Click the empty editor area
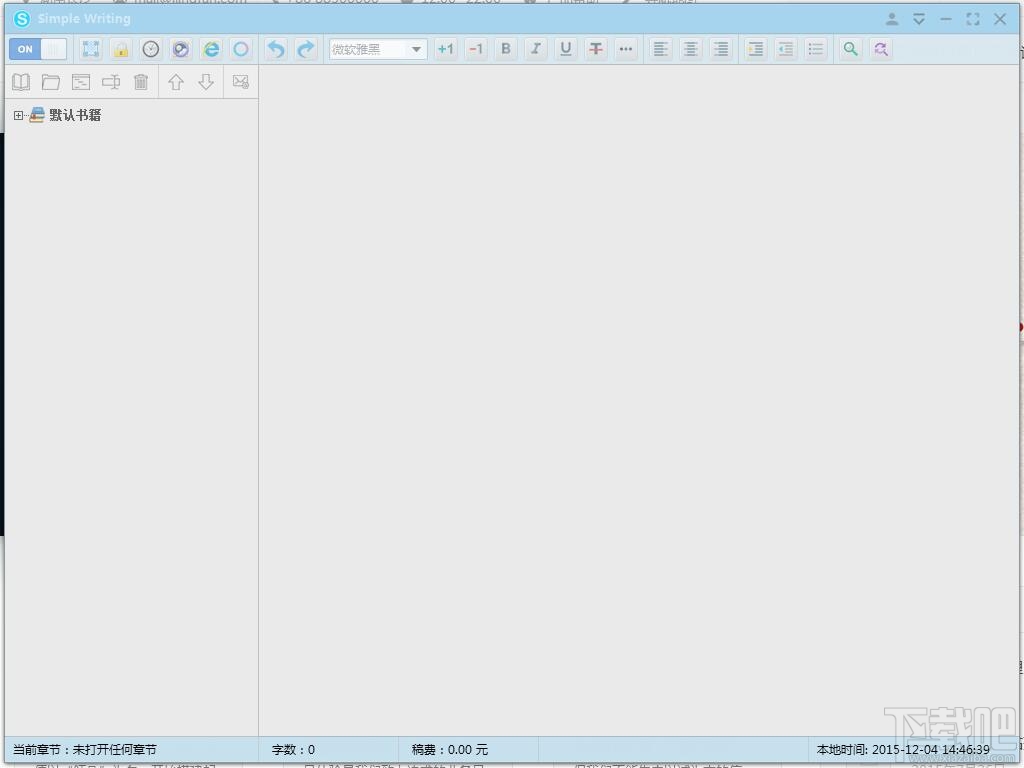 point(639,400)
